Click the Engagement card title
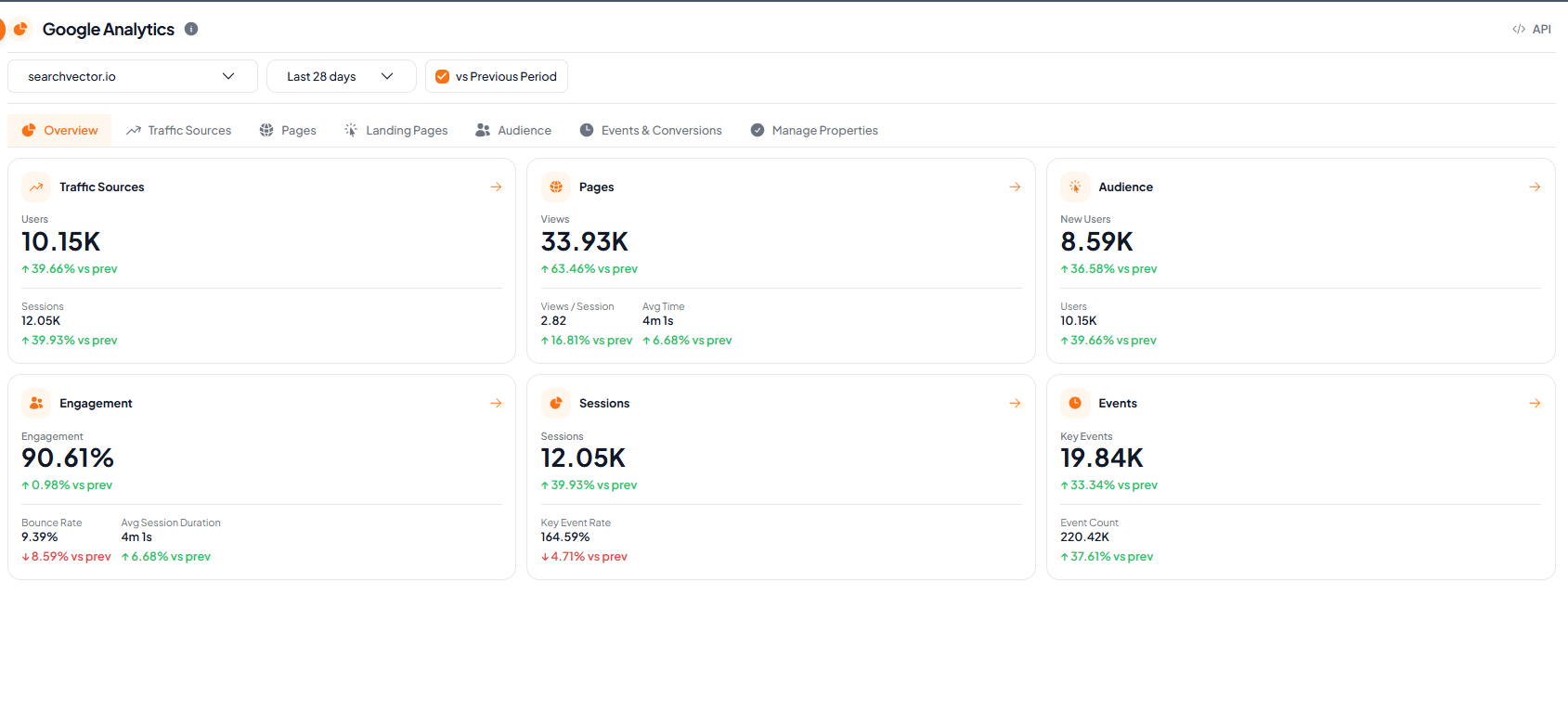 tap(96, 403)
